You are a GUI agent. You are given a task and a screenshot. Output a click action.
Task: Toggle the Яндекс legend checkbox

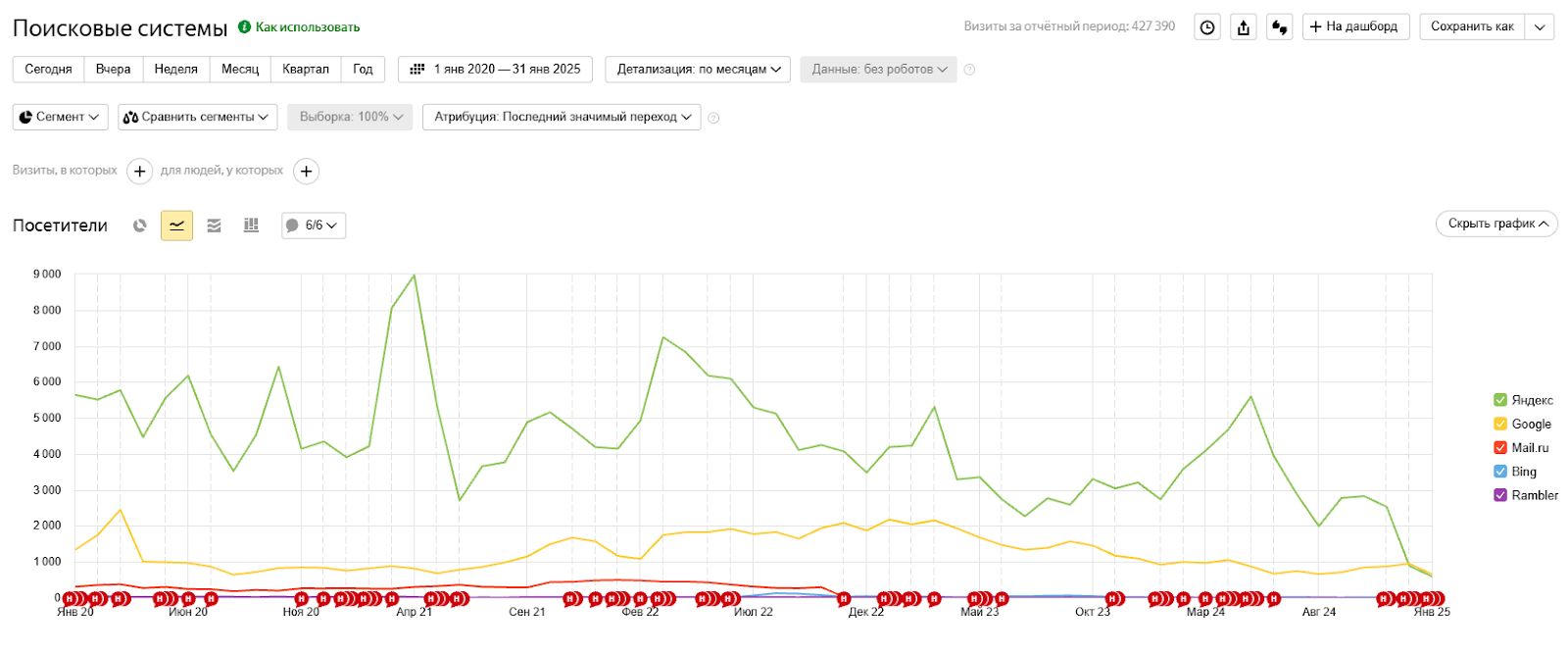(x=1499, y=400)
